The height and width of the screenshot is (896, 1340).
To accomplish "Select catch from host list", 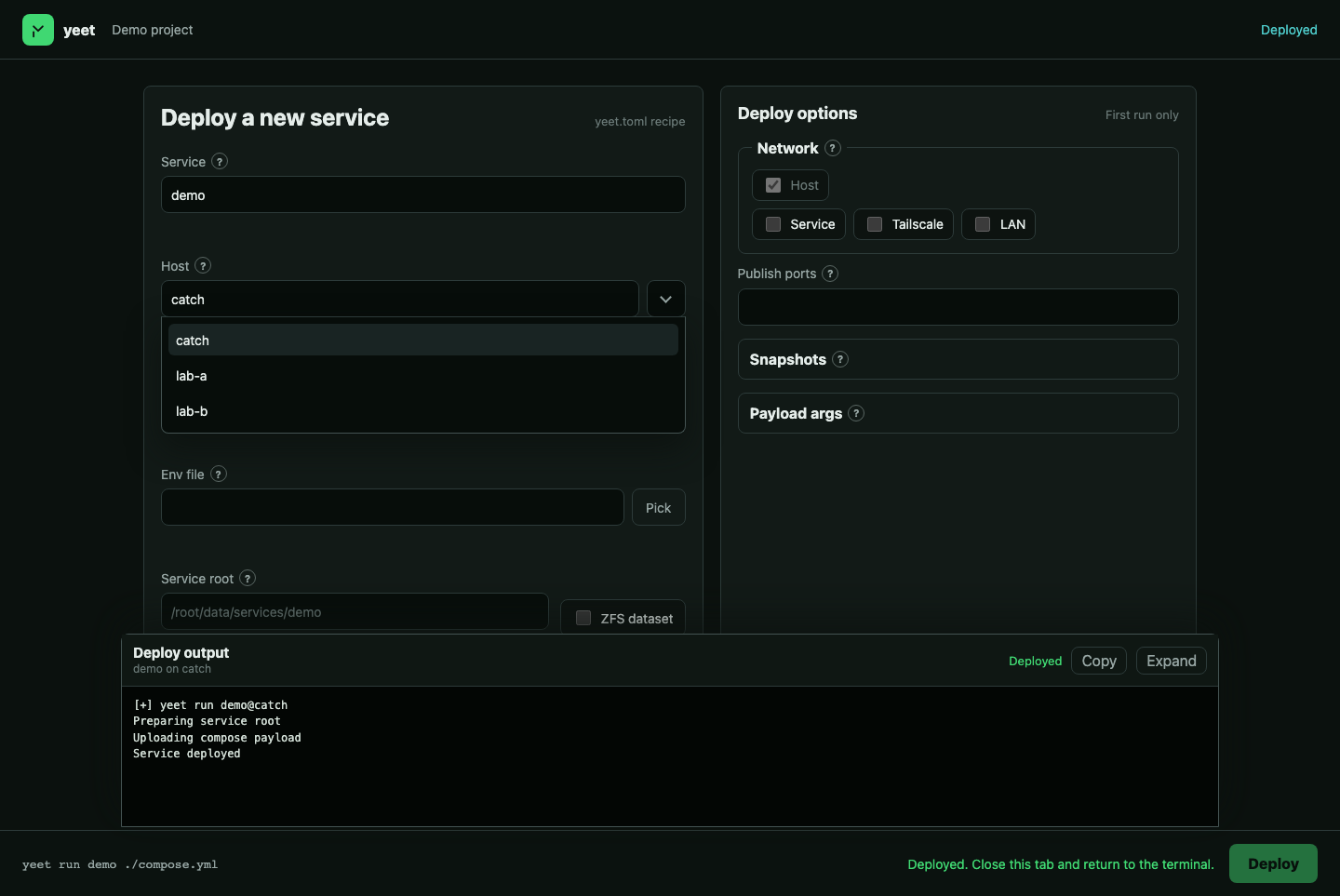I will [423, 341].
